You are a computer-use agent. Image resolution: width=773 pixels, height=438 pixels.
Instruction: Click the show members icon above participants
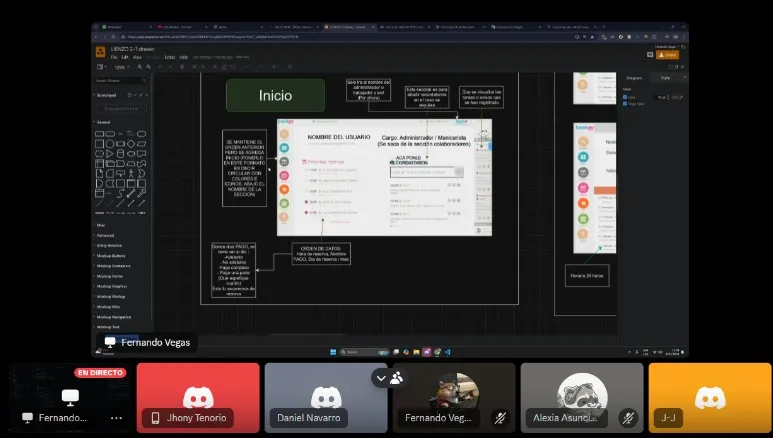[397, 378]
